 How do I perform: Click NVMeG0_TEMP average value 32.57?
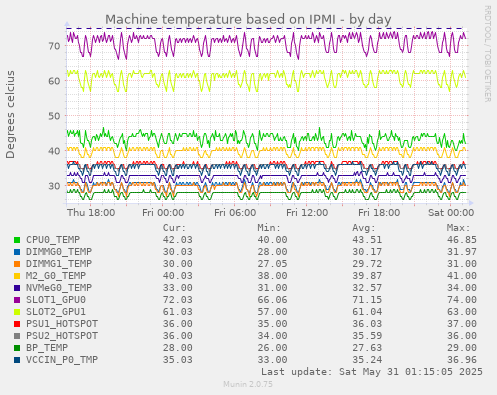(367, 288)
